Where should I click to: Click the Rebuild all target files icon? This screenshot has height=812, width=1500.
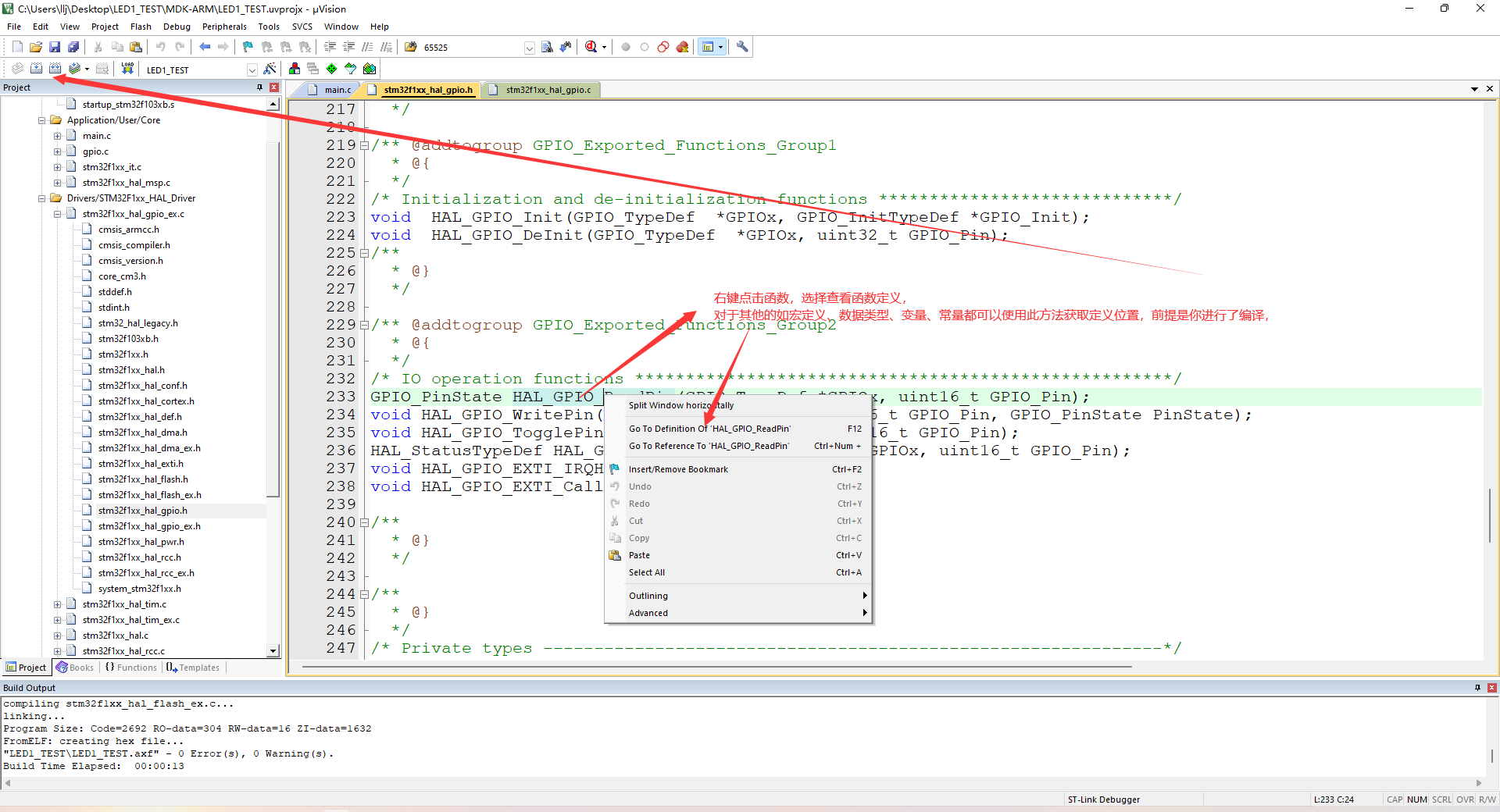click(x=55, y=69)
